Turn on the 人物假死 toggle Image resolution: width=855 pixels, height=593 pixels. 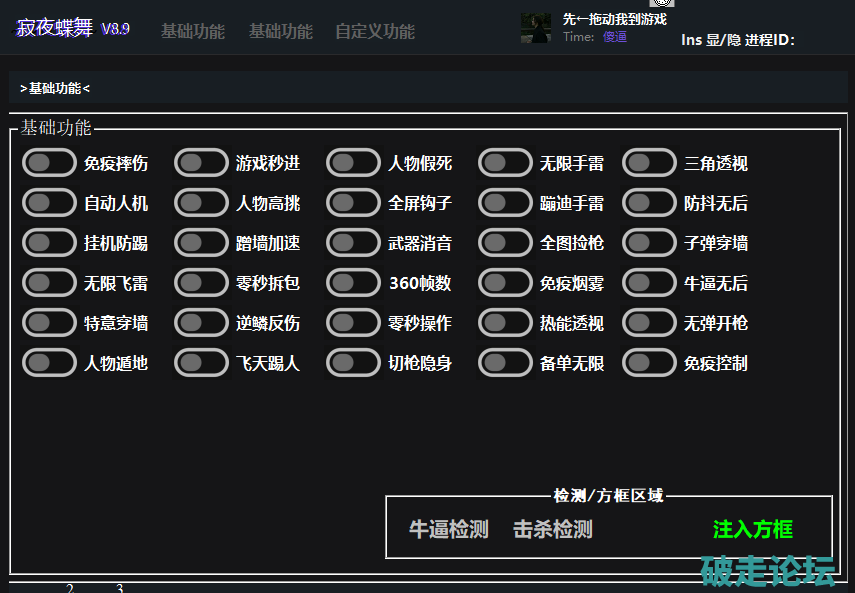click(x=353, y=163)
